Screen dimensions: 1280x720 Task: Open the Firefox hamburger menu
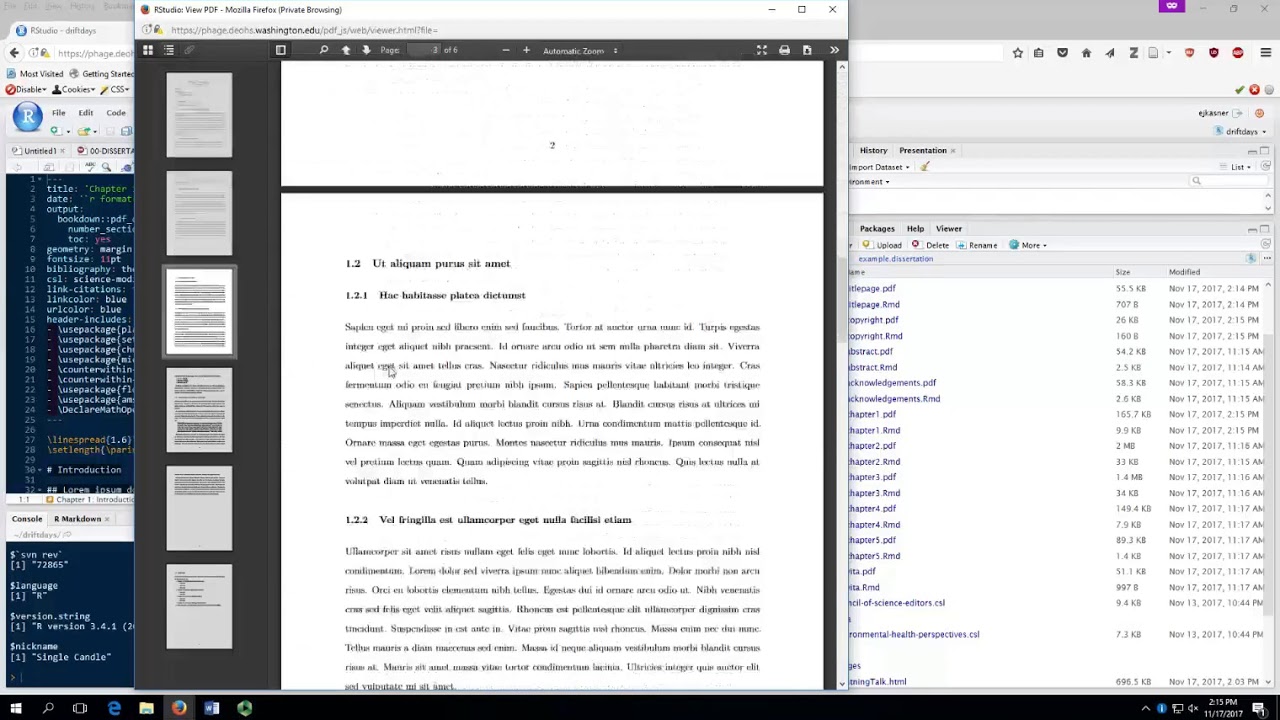1266,53
